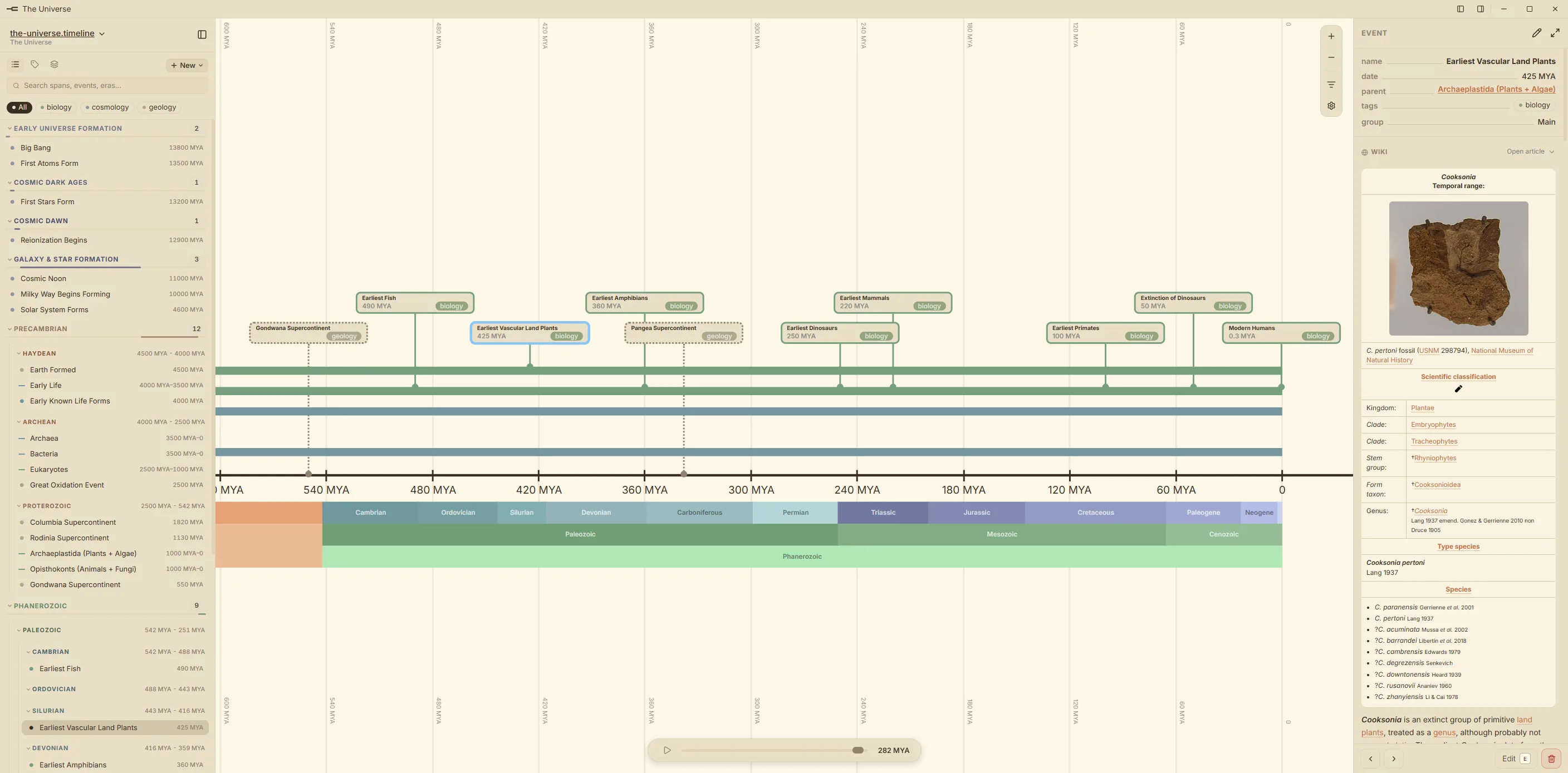Zoom in the timeline with plus icon
The image size is (1568, 773).
(x=1331, y=37)
